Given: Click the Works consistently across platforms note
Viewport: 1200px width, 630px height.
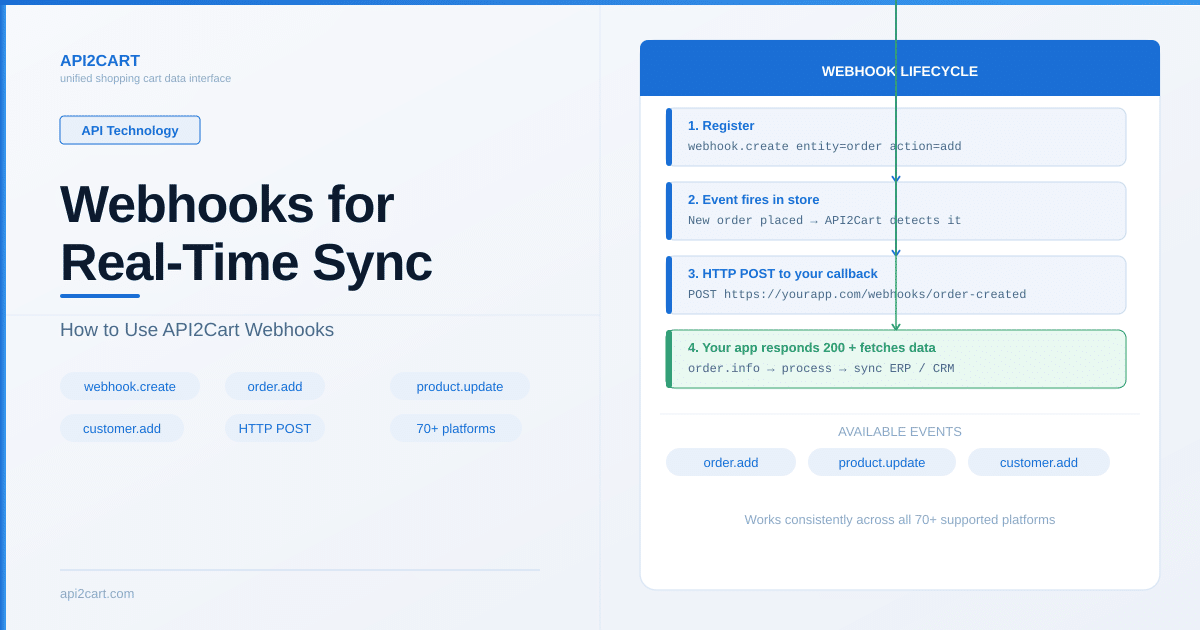Looking at the screenshot, I should point(900,520).
